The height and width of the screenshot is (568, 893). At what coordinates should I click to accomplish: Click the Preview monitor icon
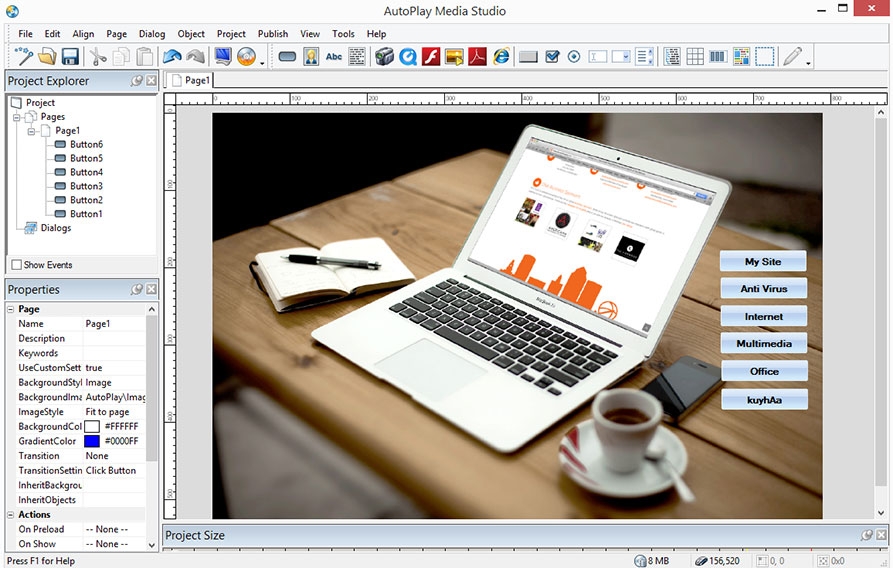click(223, 57)
